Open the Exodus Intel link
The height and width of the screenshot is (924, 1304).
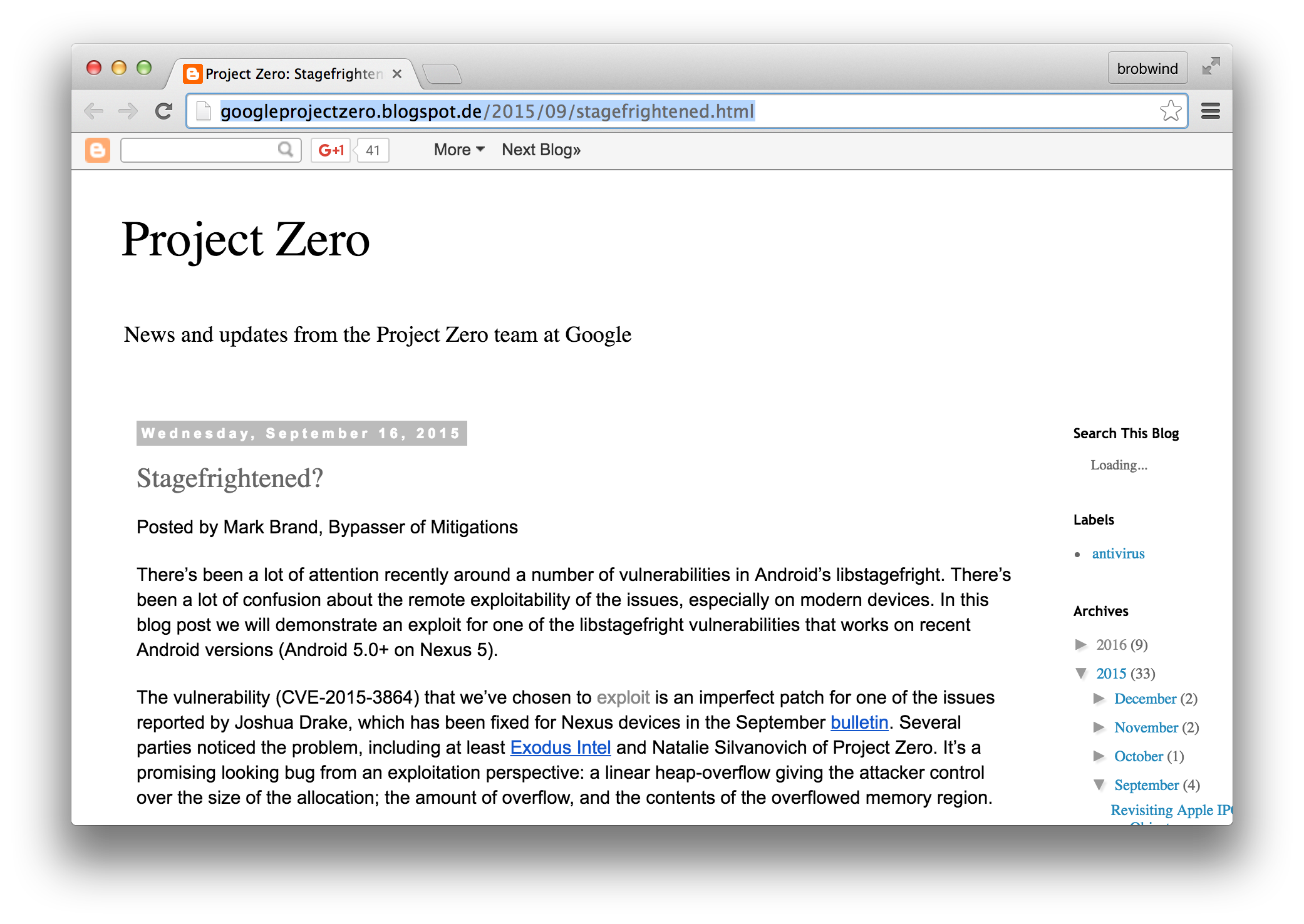coord(561,747)
